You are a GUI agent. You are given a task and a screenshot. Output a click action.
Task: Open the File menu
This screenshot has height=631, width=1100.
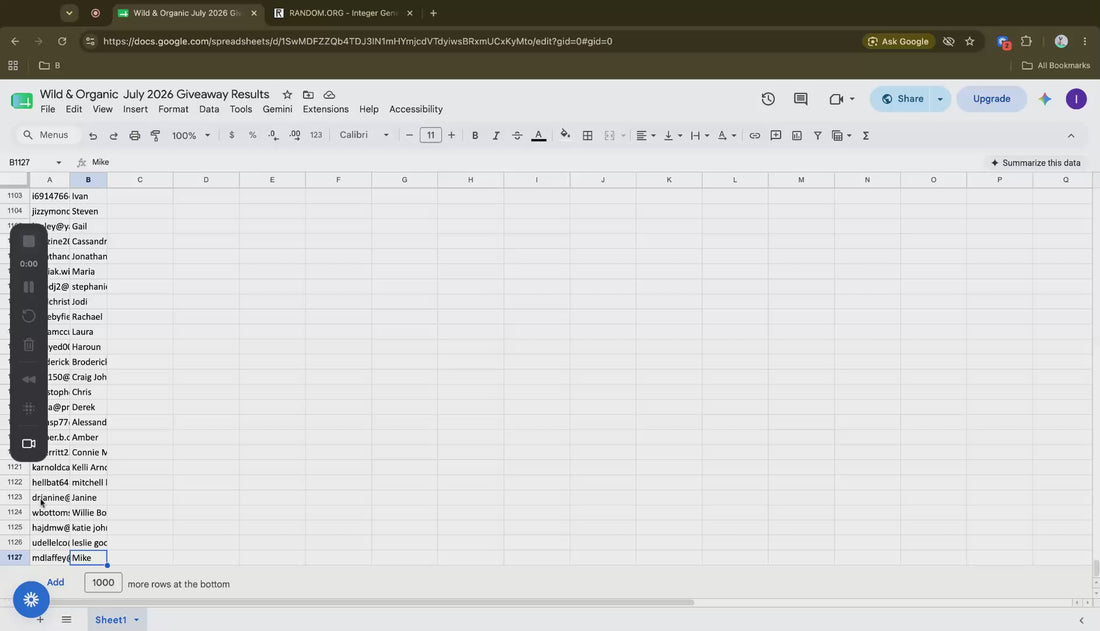(x=48, y=109)
